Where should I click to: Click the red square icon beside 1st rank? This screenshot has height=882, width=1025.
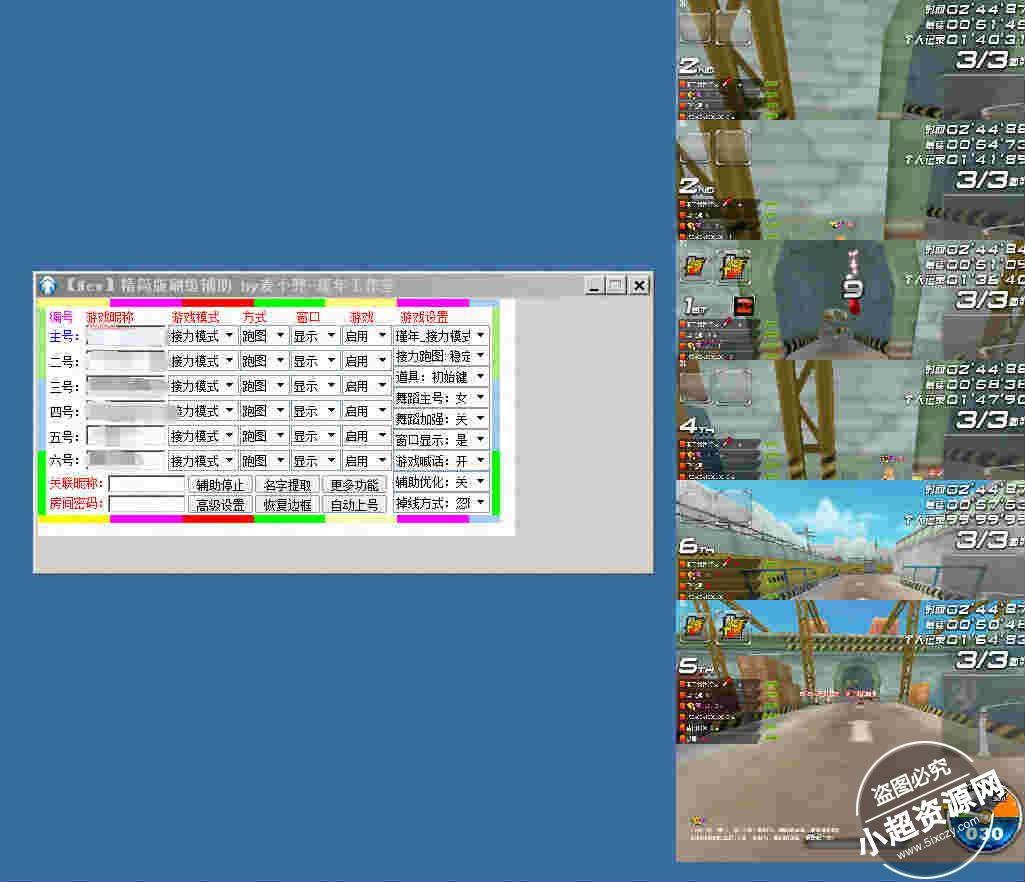pyautogui.click(x=743, y=306)
